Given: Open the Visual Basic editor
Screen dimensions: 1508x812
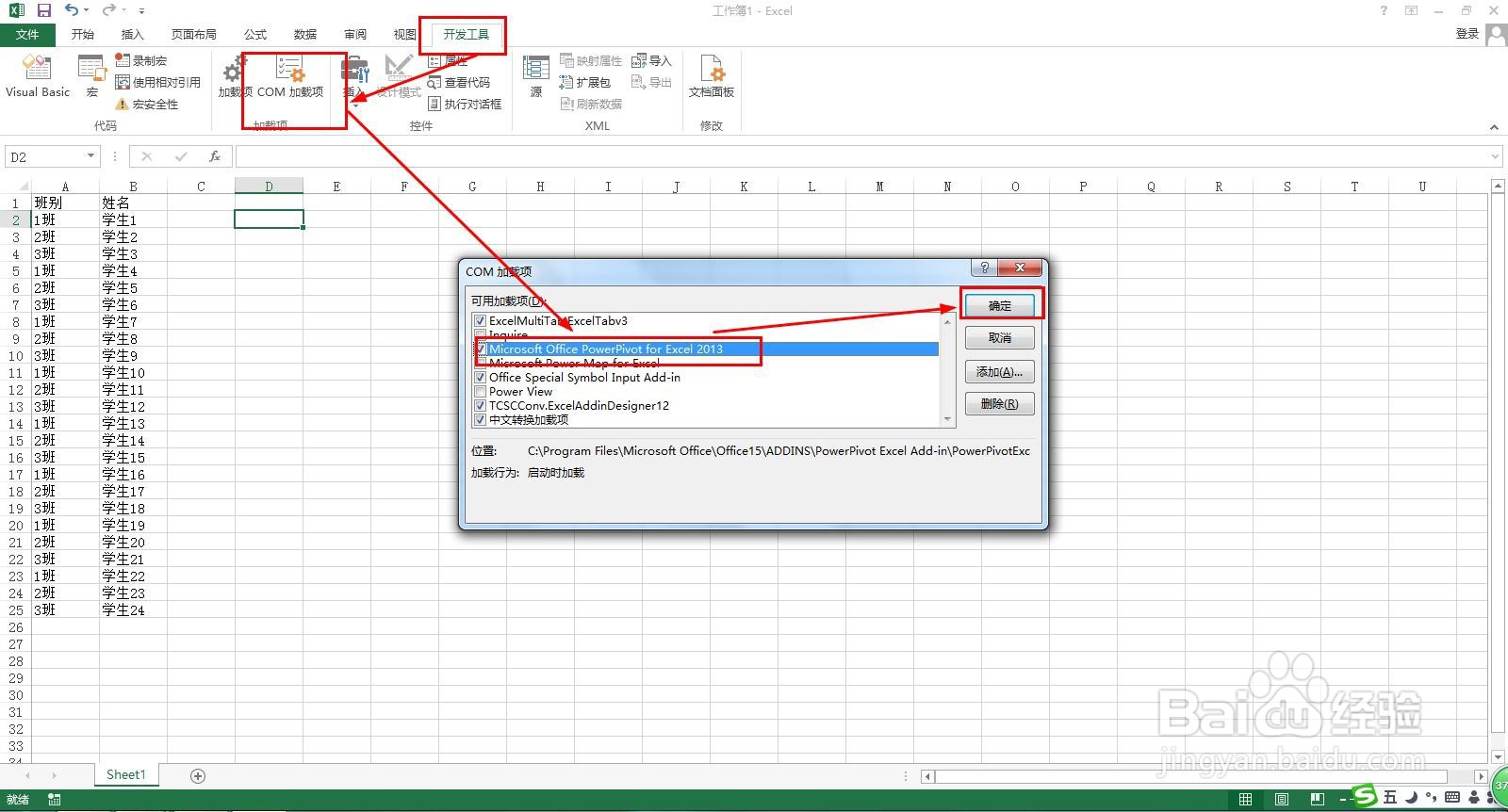Looking at the screenshot, I should (x=38, y=77).
